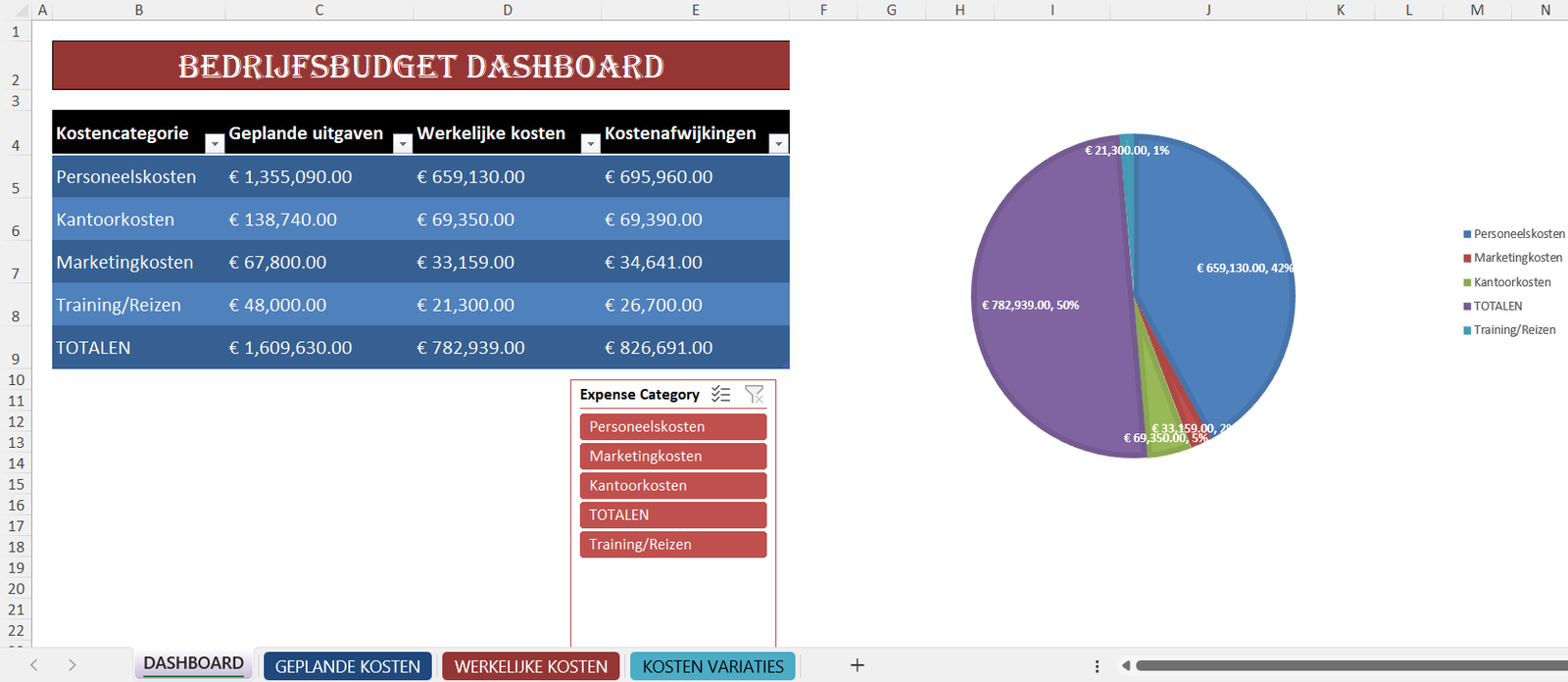Screen dimensions: 1568x682
Task: Filter slicer by Personeelskosten
Action: click(673, 426)
